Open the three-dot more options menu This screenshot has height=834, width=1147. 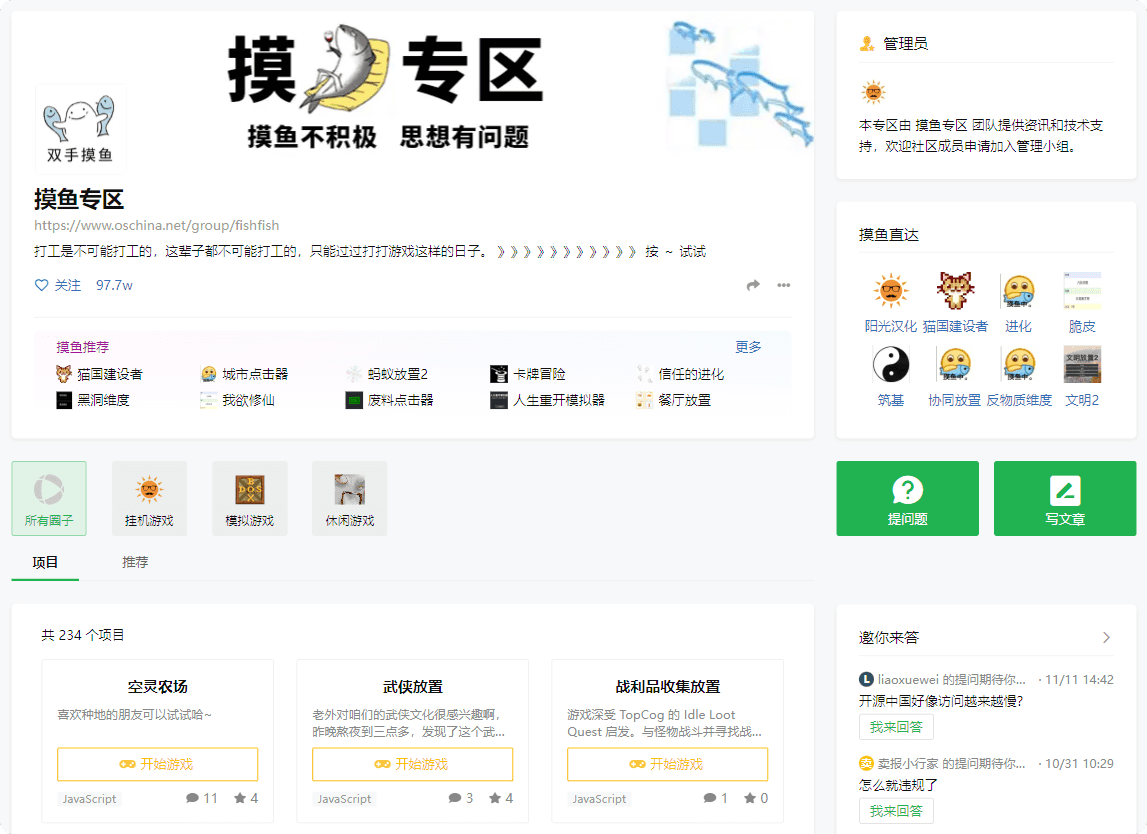point(783,285)
